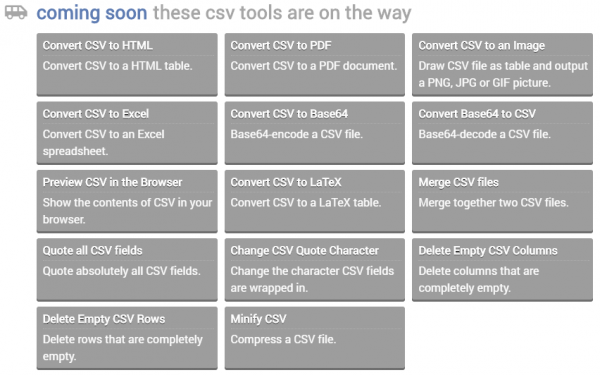Click the 'coming soon' heading link
This screenshot has height=375, width=600.
[92, 13]
